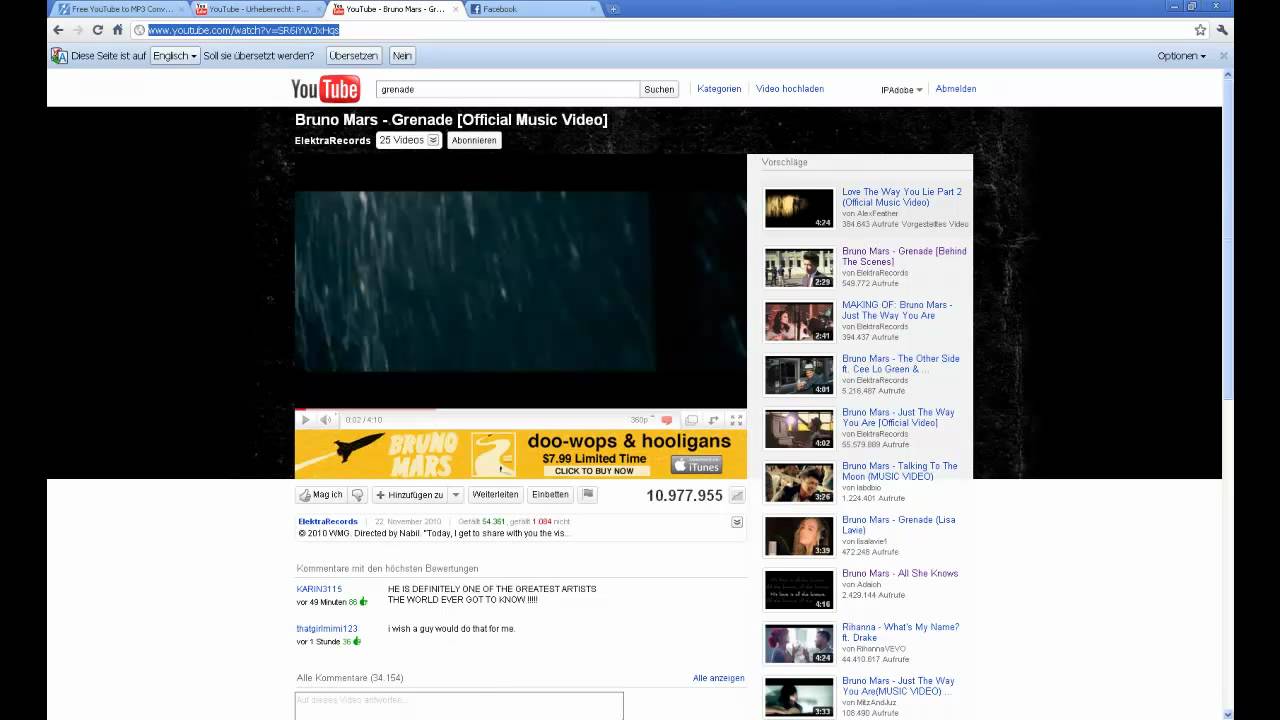
Task: Open MAKING OF Just The Way You Are thumbnail
Action: [799, 322]
